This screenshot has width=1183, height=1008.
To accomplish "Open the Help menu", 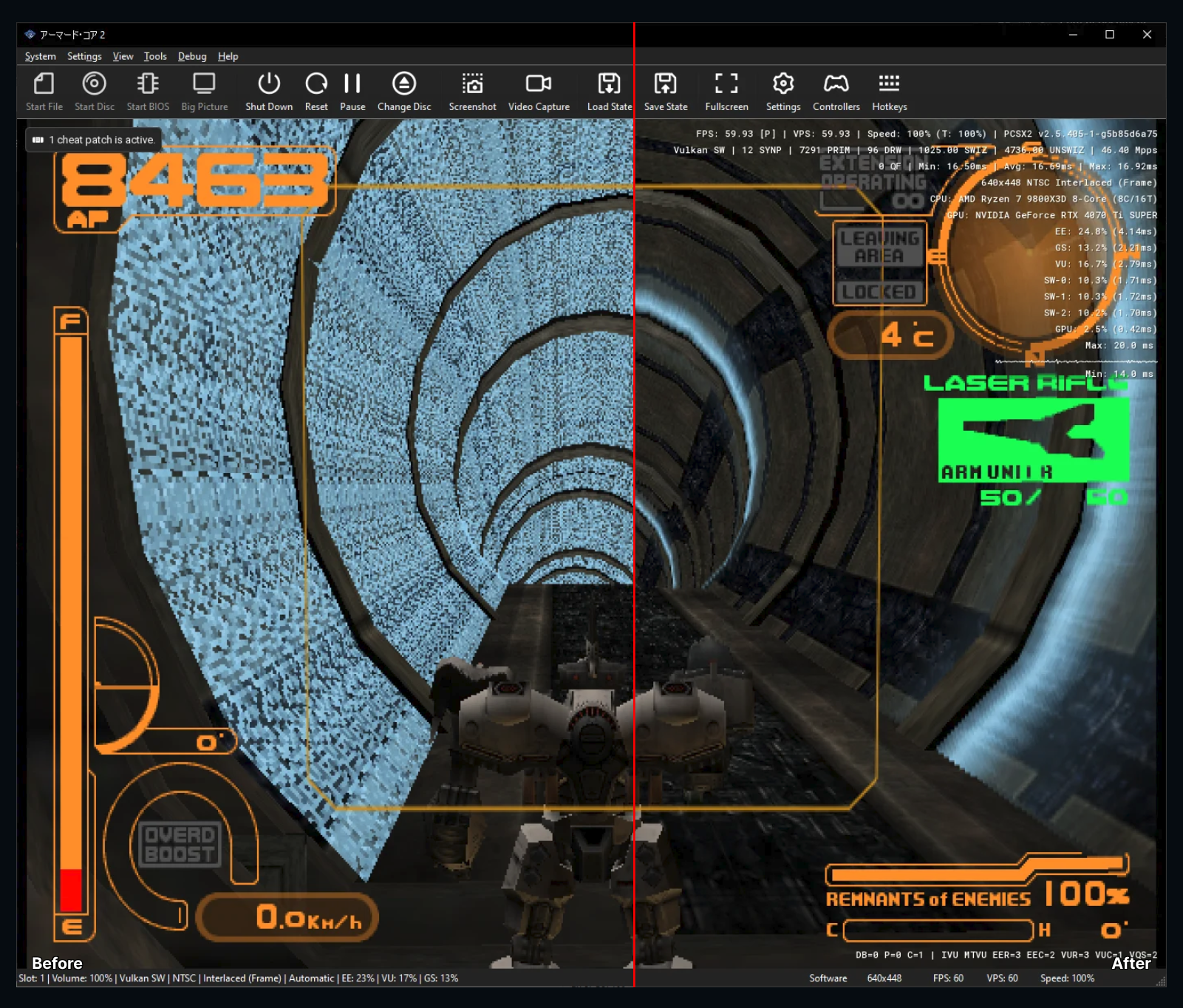I will (228, 56).
